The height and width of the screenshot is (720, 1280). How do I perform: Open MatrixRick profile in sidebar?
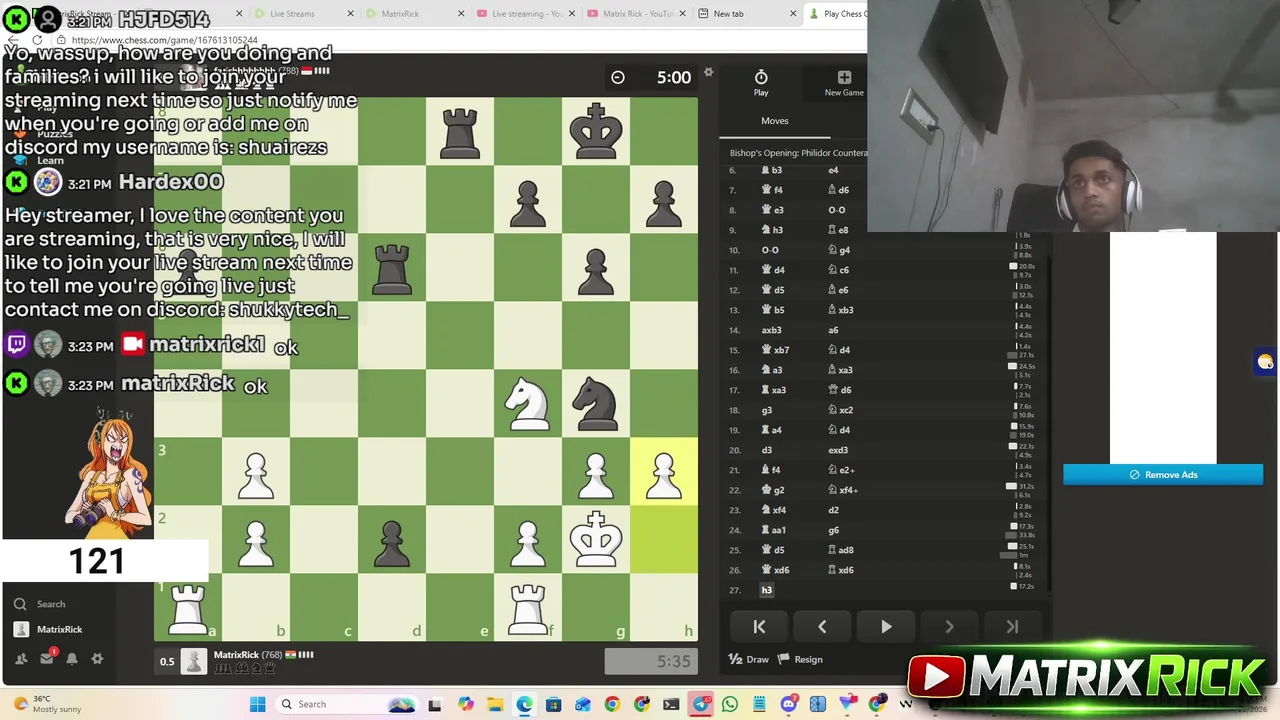click(48, 629)
